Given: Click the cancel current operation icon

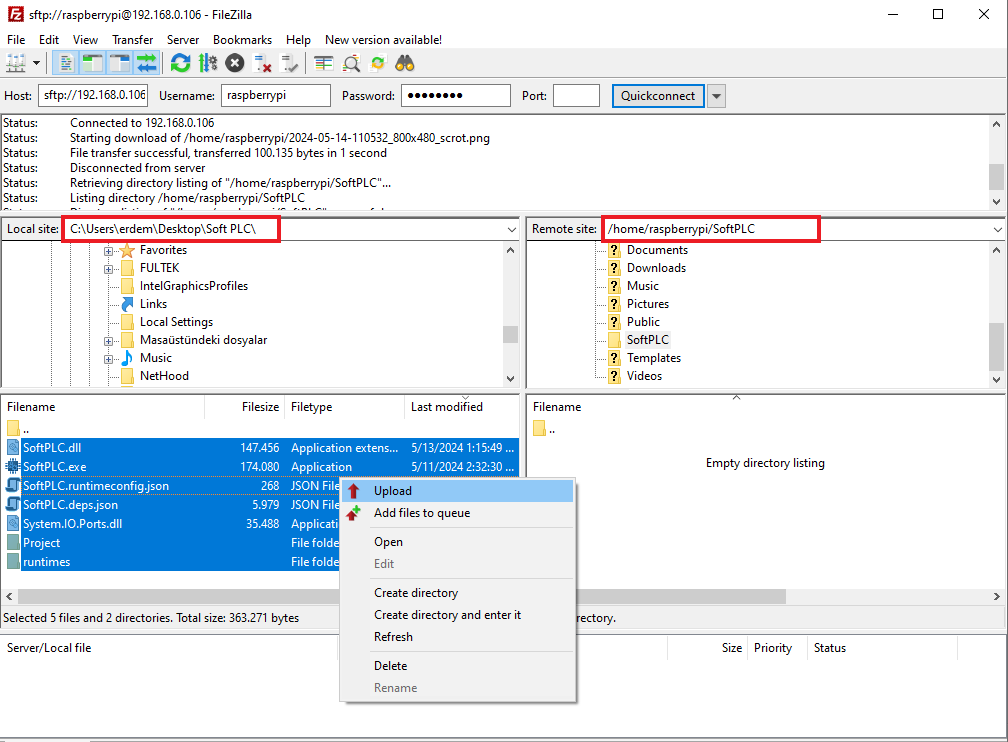Looking at the screenshot, I should pyautogui.click(x=235, y=64).
